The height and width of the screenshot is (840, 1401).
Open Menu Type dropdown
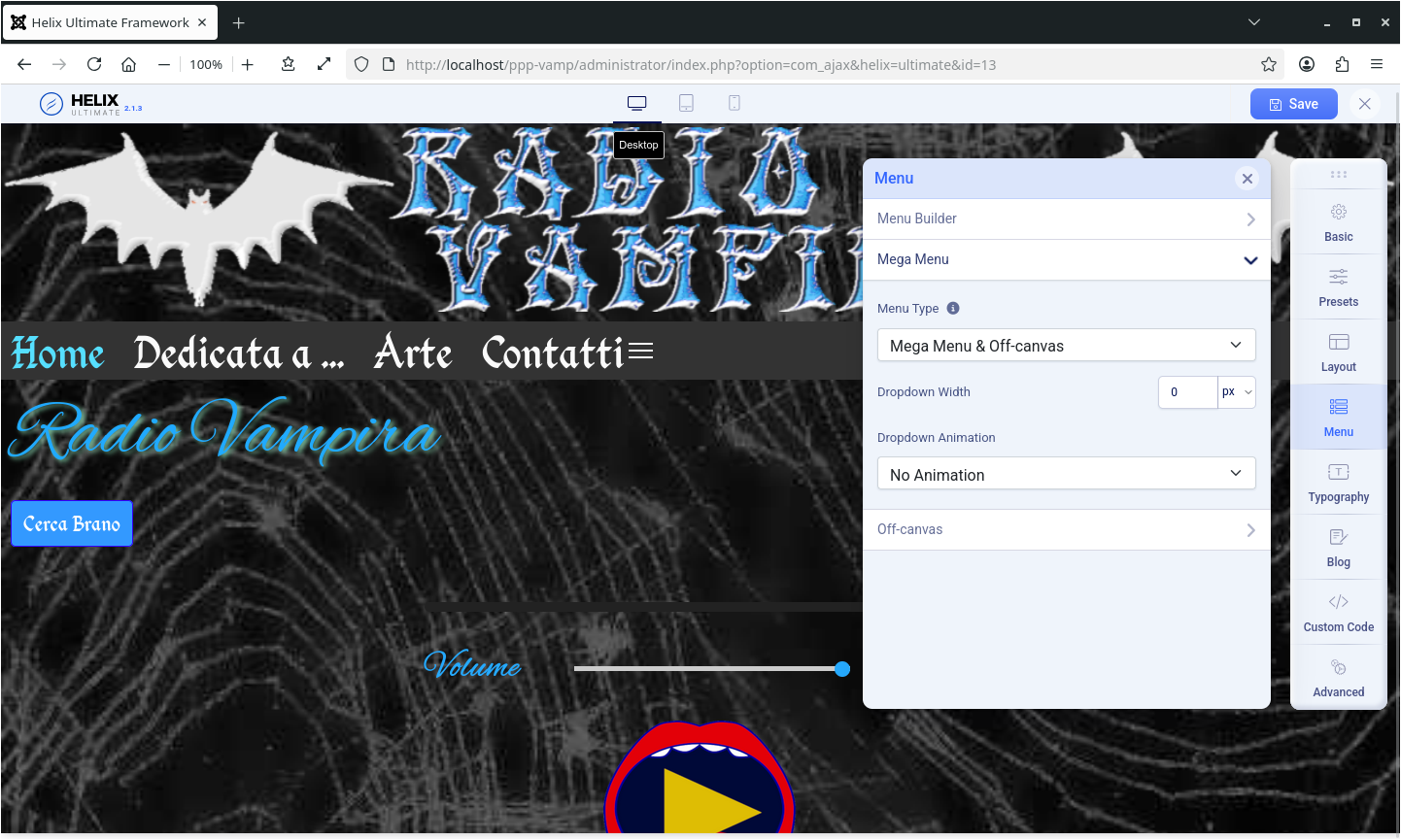point(1067,346)
